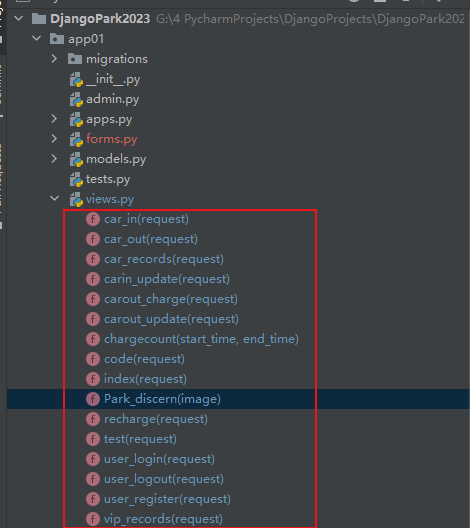Click the function icon next to code(request)
This screenshot has height=528, width=470.
coord(93,359)
